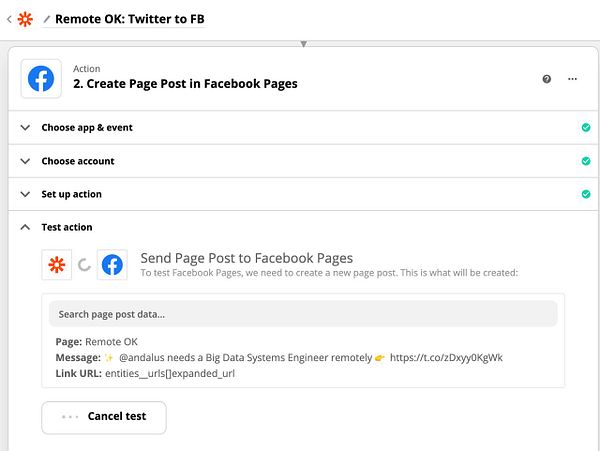The image size is (600, 451).
Task: Click the back arrow in header
Action: click(x=9, y=19)
